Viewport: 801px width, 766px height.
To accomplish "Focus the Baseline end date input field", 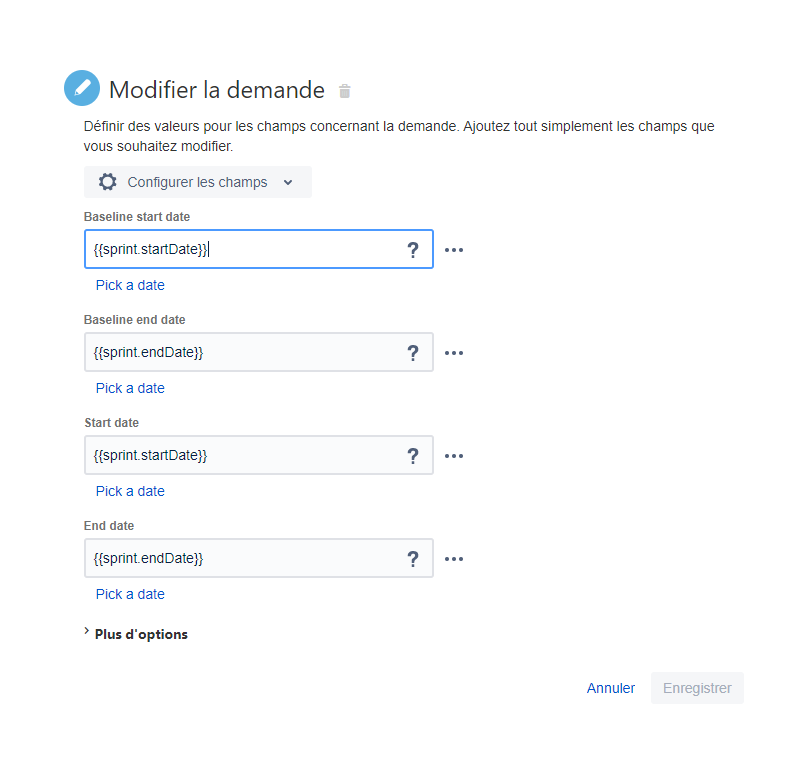I will 258,352.
